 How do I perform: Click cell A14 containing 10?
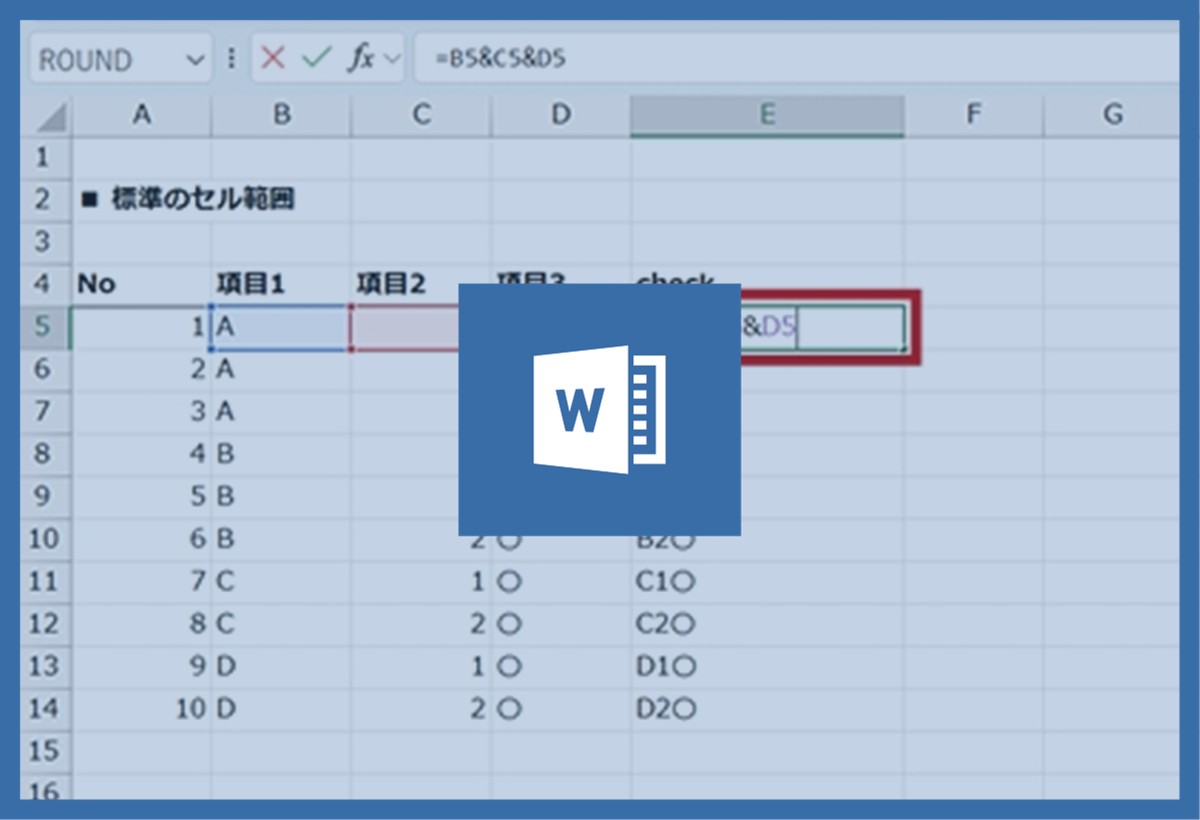point(140,709)
